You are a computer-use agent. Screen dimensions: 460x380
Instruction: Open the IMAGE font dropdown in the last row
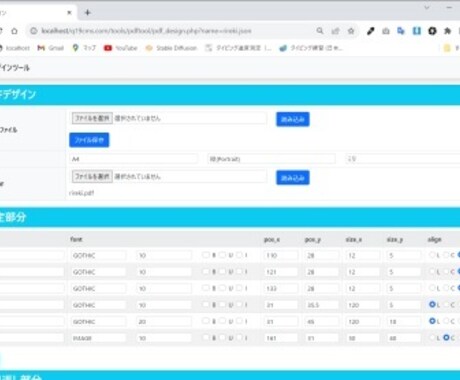pyautogui.click(x=98, y=338)
